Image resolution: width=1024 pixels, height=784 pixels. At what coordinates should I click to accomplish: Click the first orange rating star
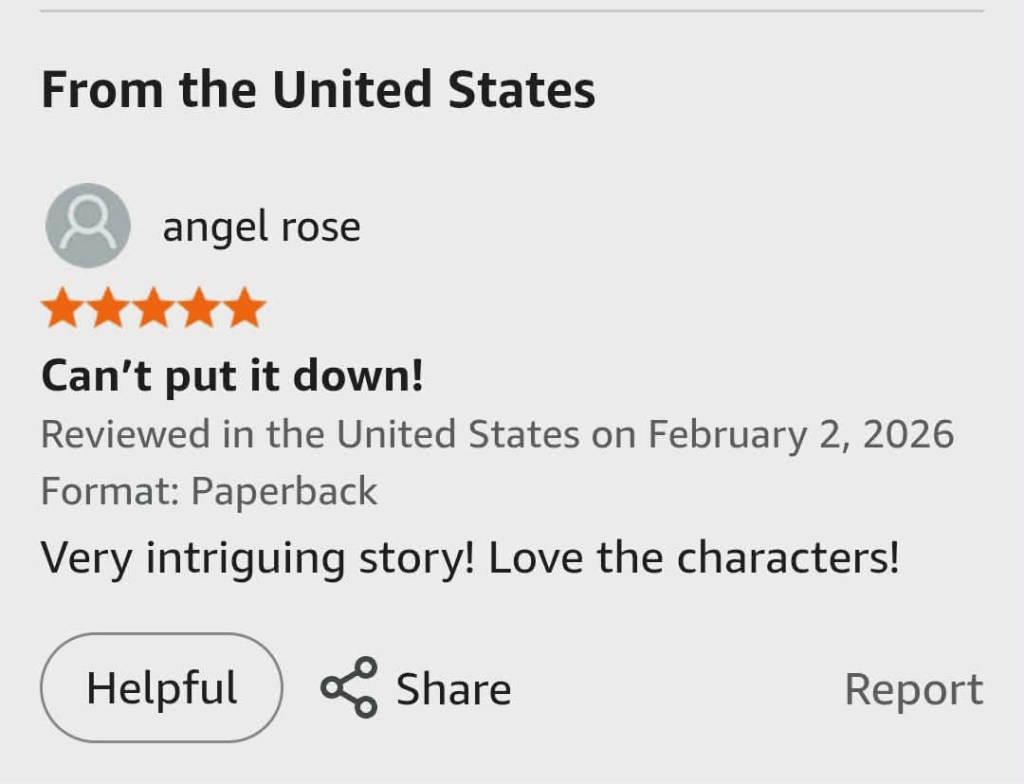(63, 309)
